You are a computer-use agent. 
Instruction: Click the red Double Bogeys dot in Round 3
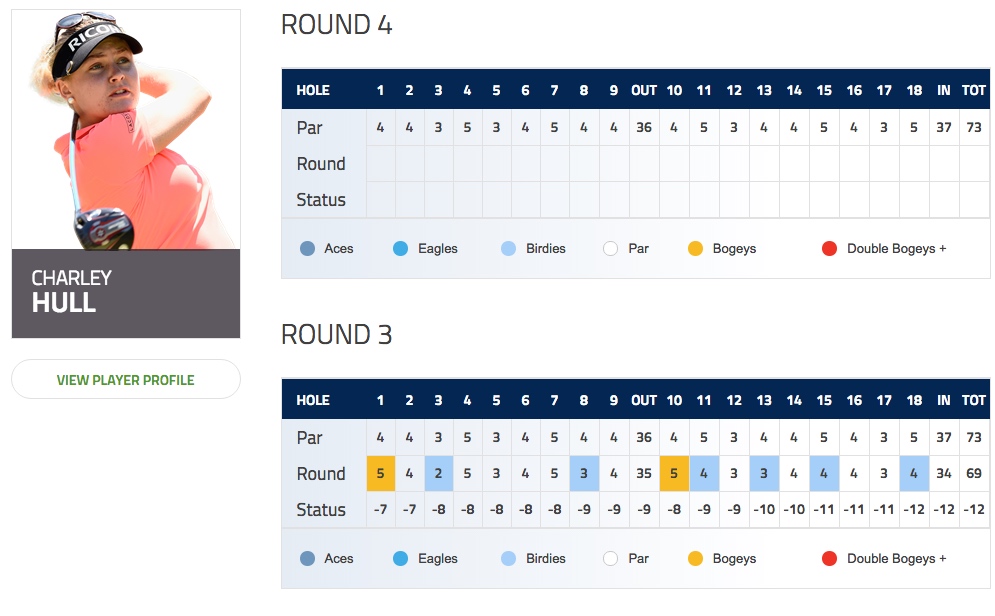[x=829, y=559]
